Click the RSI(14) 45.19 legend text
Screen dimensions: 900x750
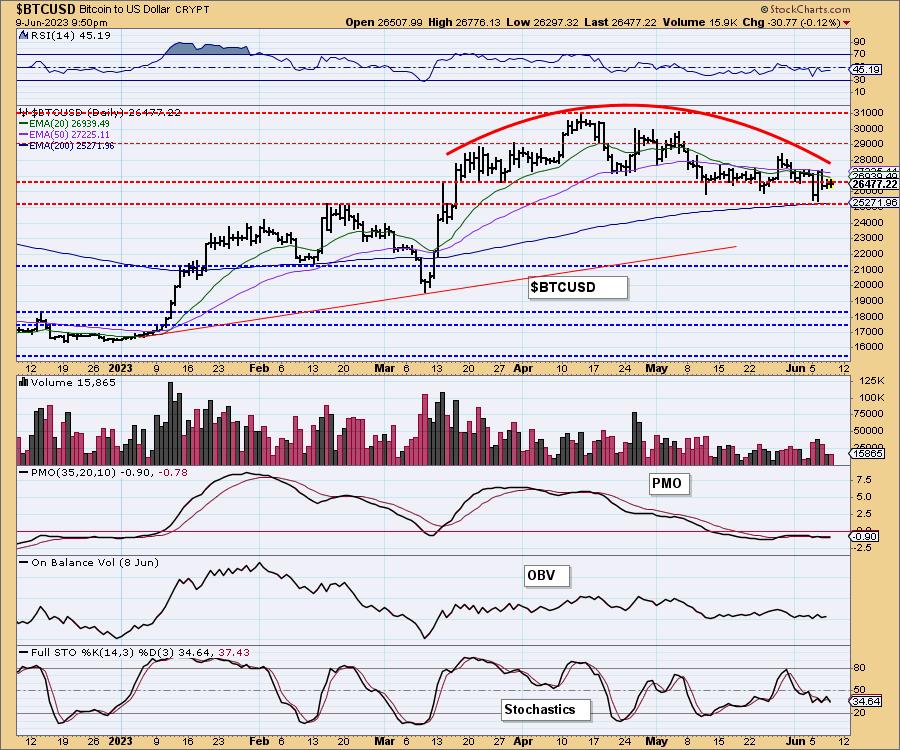point(70,35)
